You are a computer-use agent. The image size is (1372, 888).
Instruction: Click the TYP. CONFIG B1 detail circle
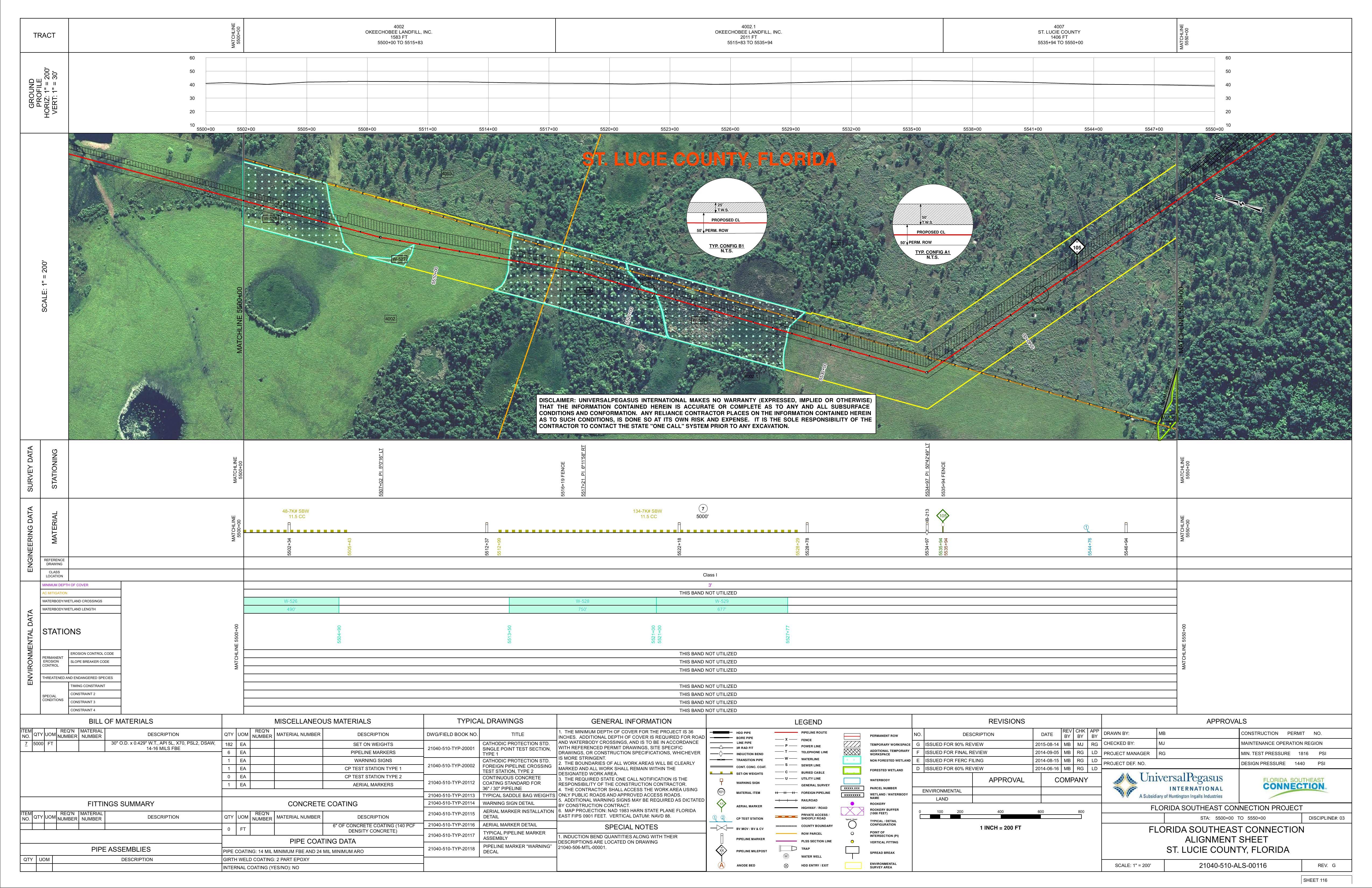point(726,218)
